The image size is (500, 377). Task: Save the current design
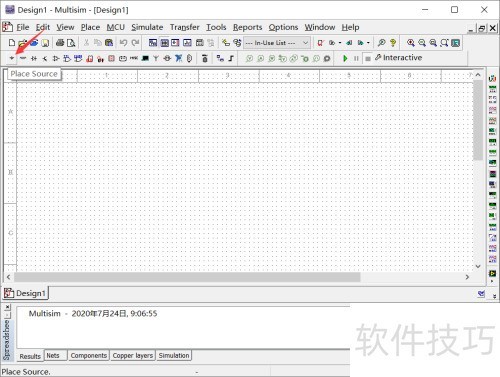coord(45,43)
